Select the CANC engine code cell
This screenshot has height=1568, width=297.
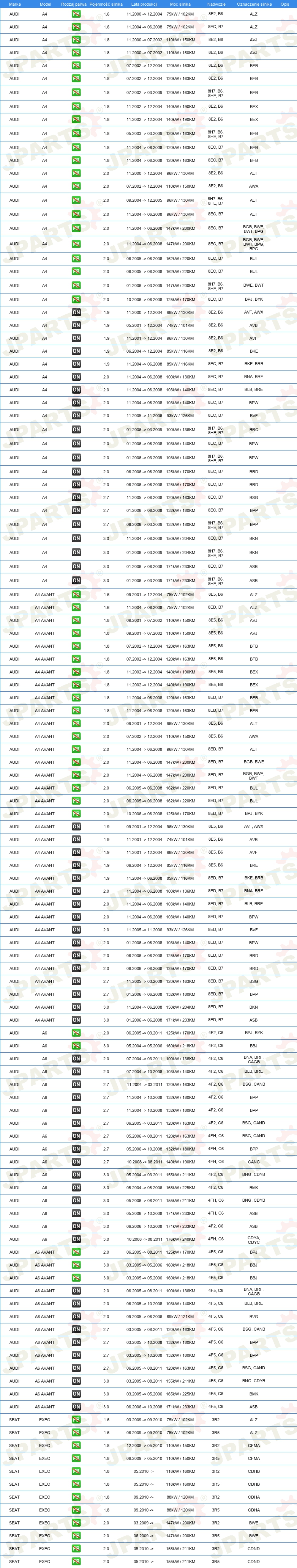(x=254, y=1162)
